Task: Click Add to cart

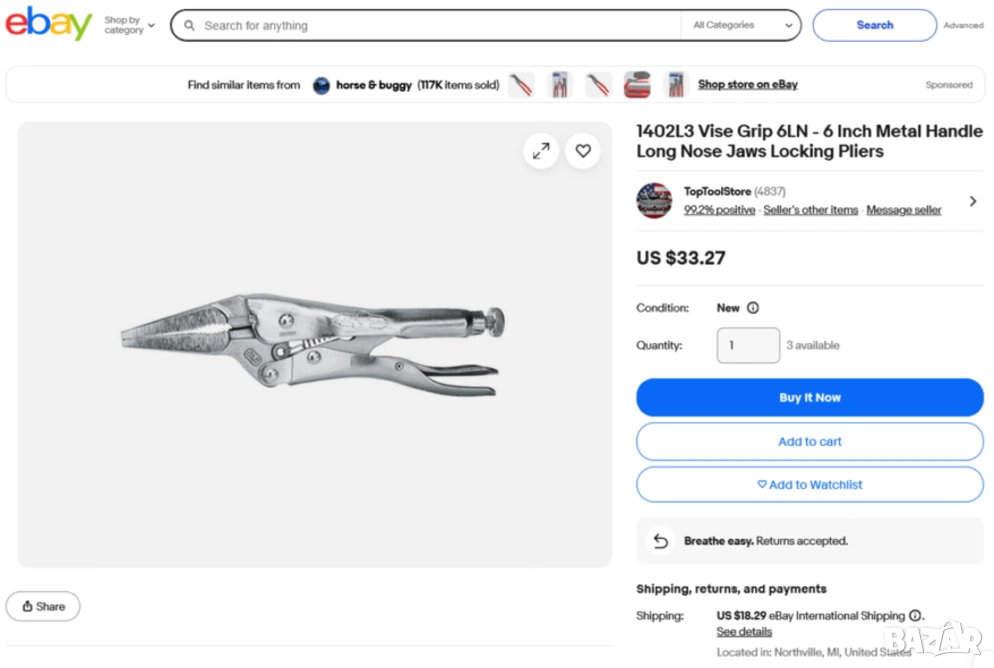Action: [810, 441]
